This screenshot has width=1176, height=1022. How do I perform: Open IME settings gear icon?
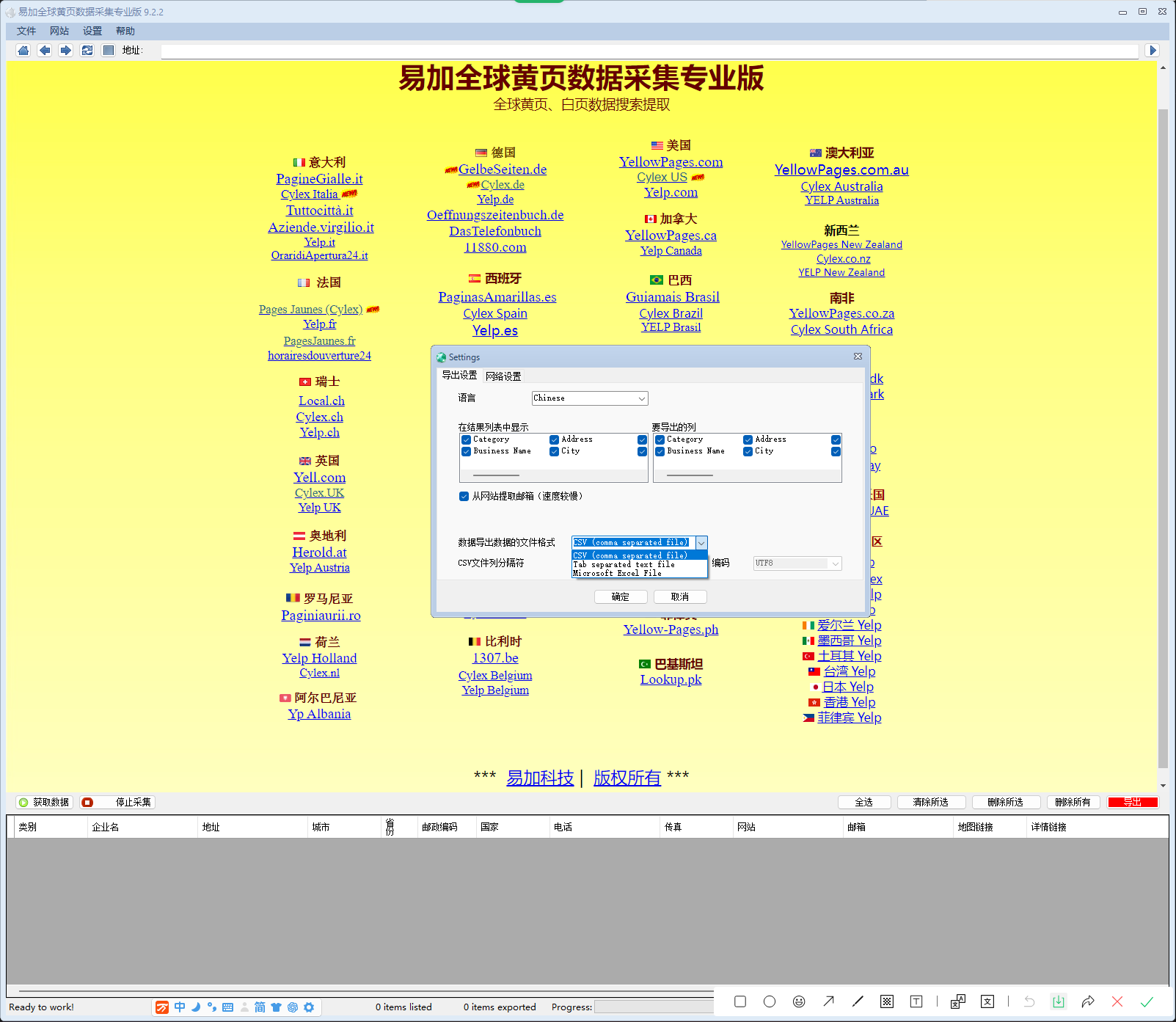click(x=309, y=1007)
